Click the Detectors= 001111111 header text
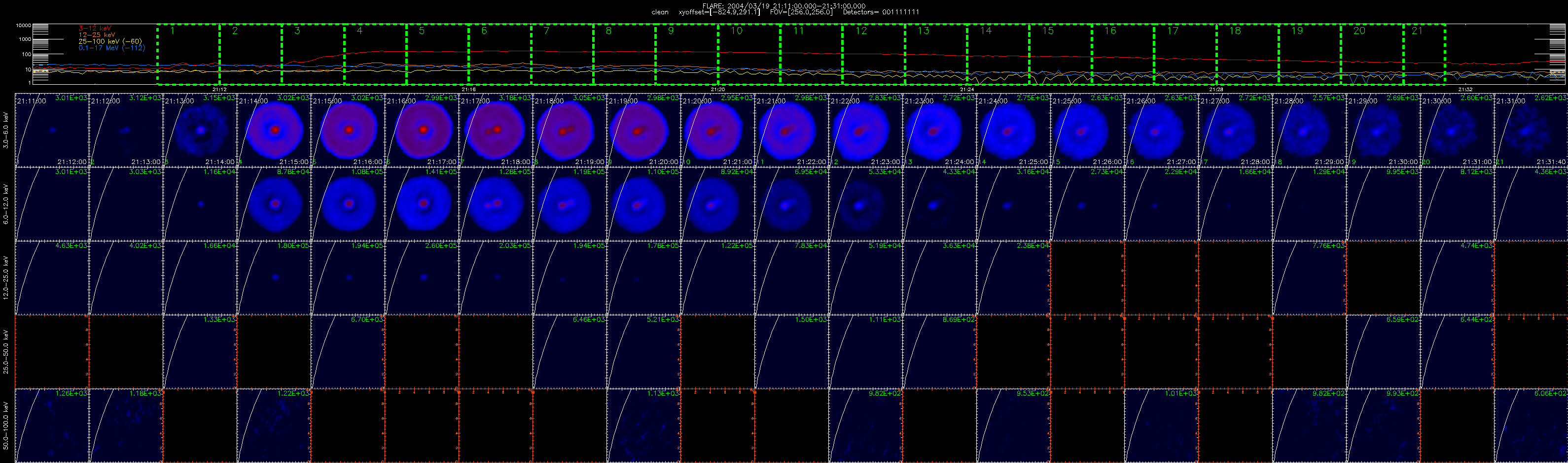The height and width of the screenshot is (463, 1568). 881,12
